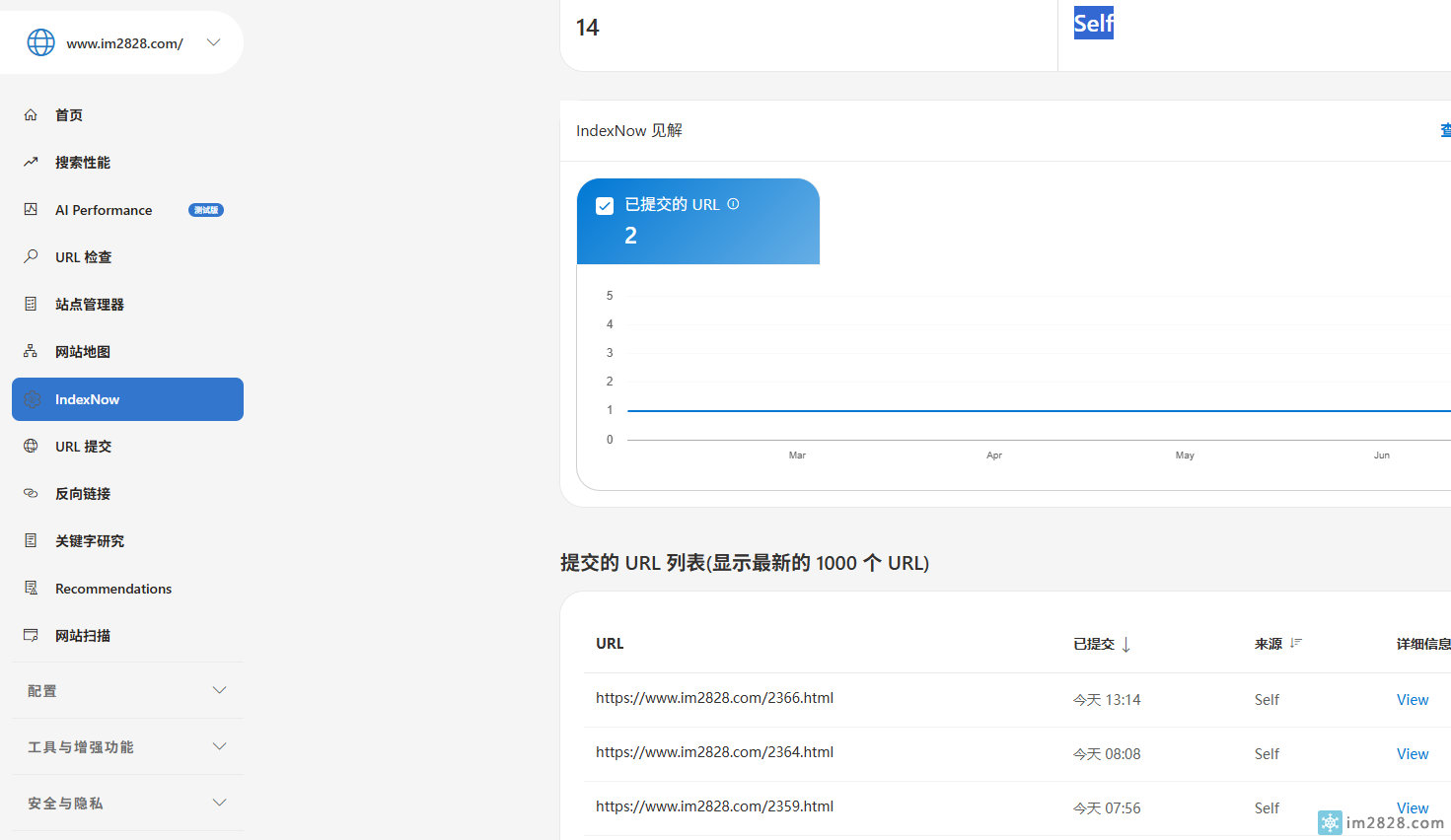Viewport: 1451px width, 840px height.
Task: Click the 测试版 badge on AI Performance
Action: point(206,210)
